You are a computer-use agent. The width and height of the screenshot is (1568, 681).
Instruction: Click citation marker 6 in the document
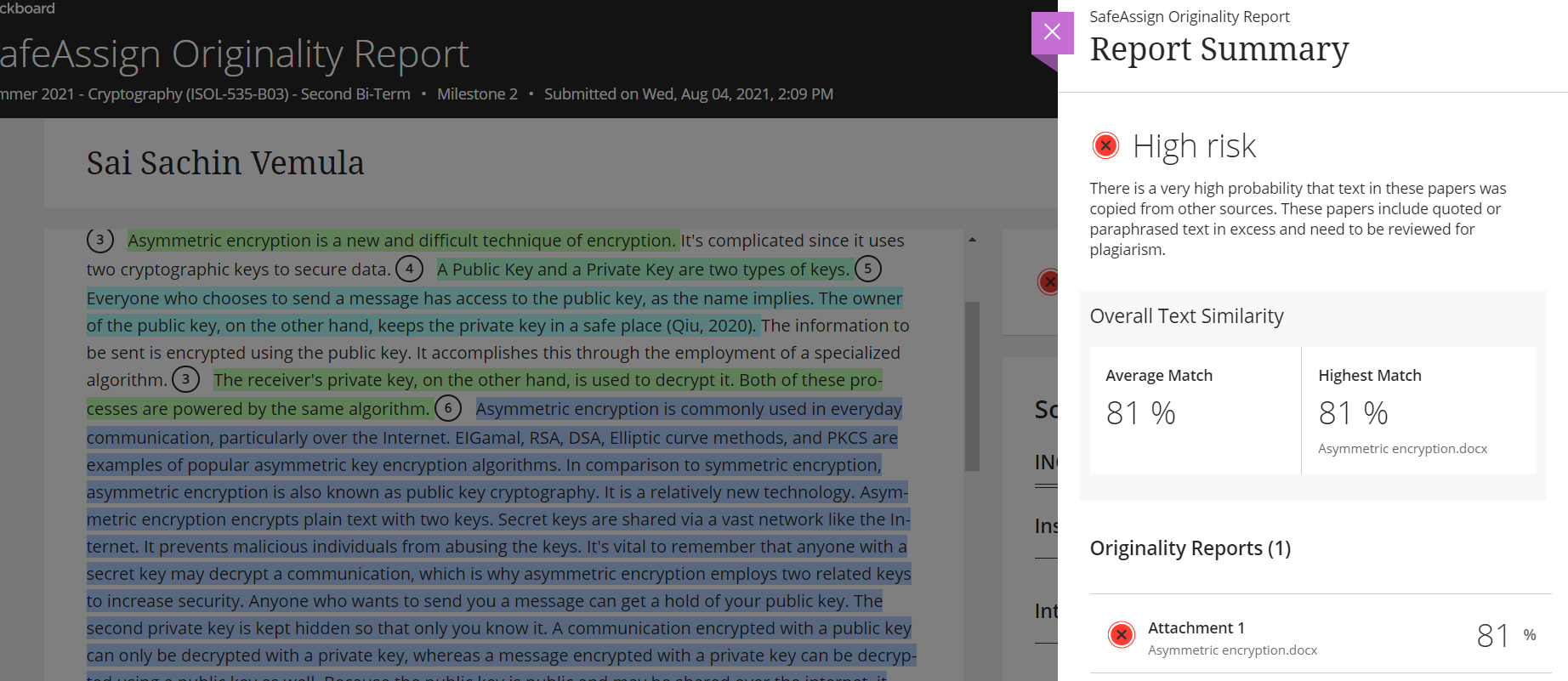click(448, 408)
